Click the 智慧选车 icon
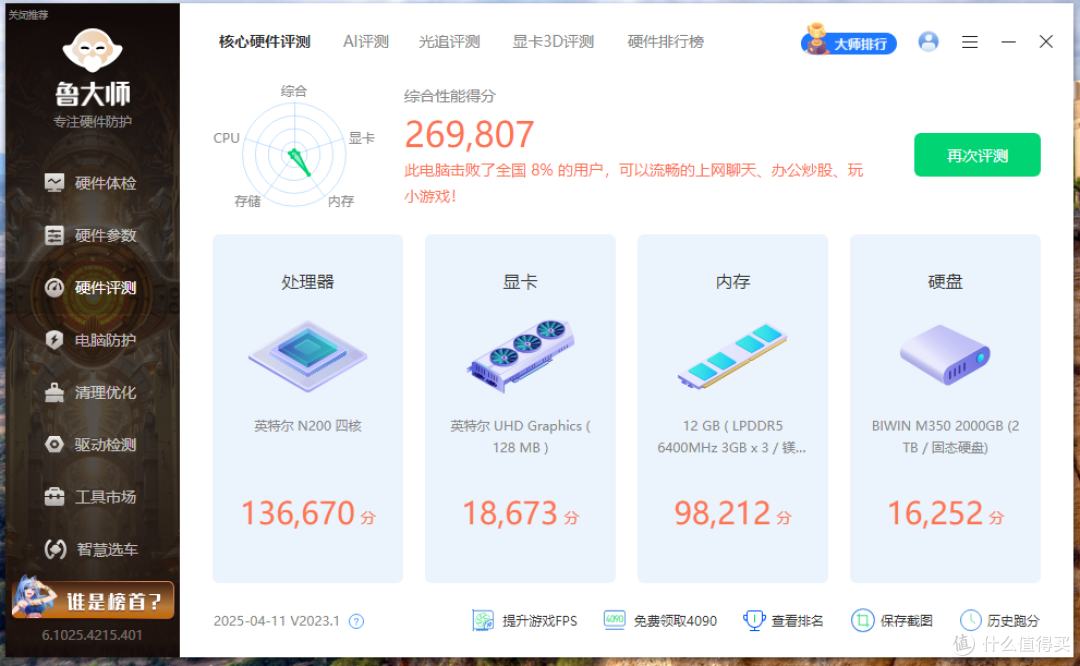The width and height of the screenshot is (1080, 666). (x=55, y=549)
